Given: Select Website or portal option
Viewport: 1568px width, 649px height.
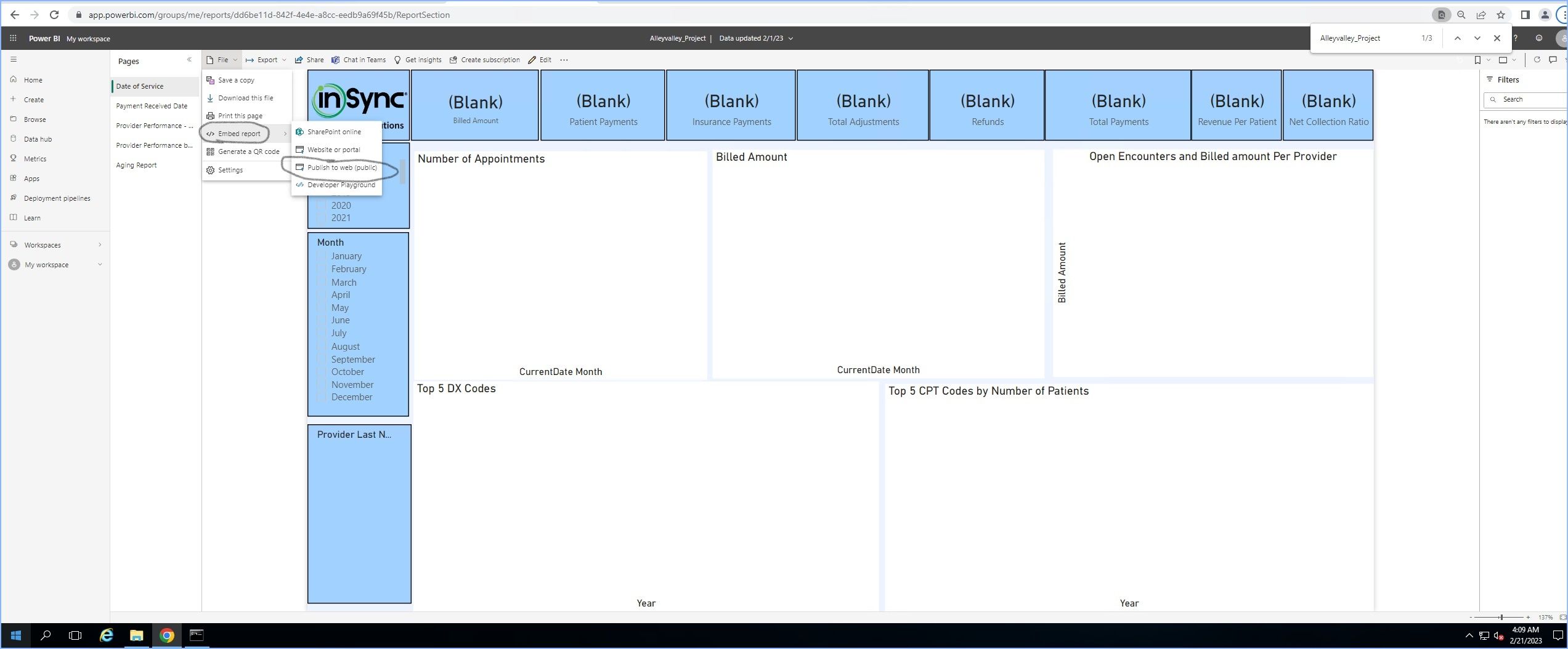Looking at the screenshot, I should pos(336,150).
